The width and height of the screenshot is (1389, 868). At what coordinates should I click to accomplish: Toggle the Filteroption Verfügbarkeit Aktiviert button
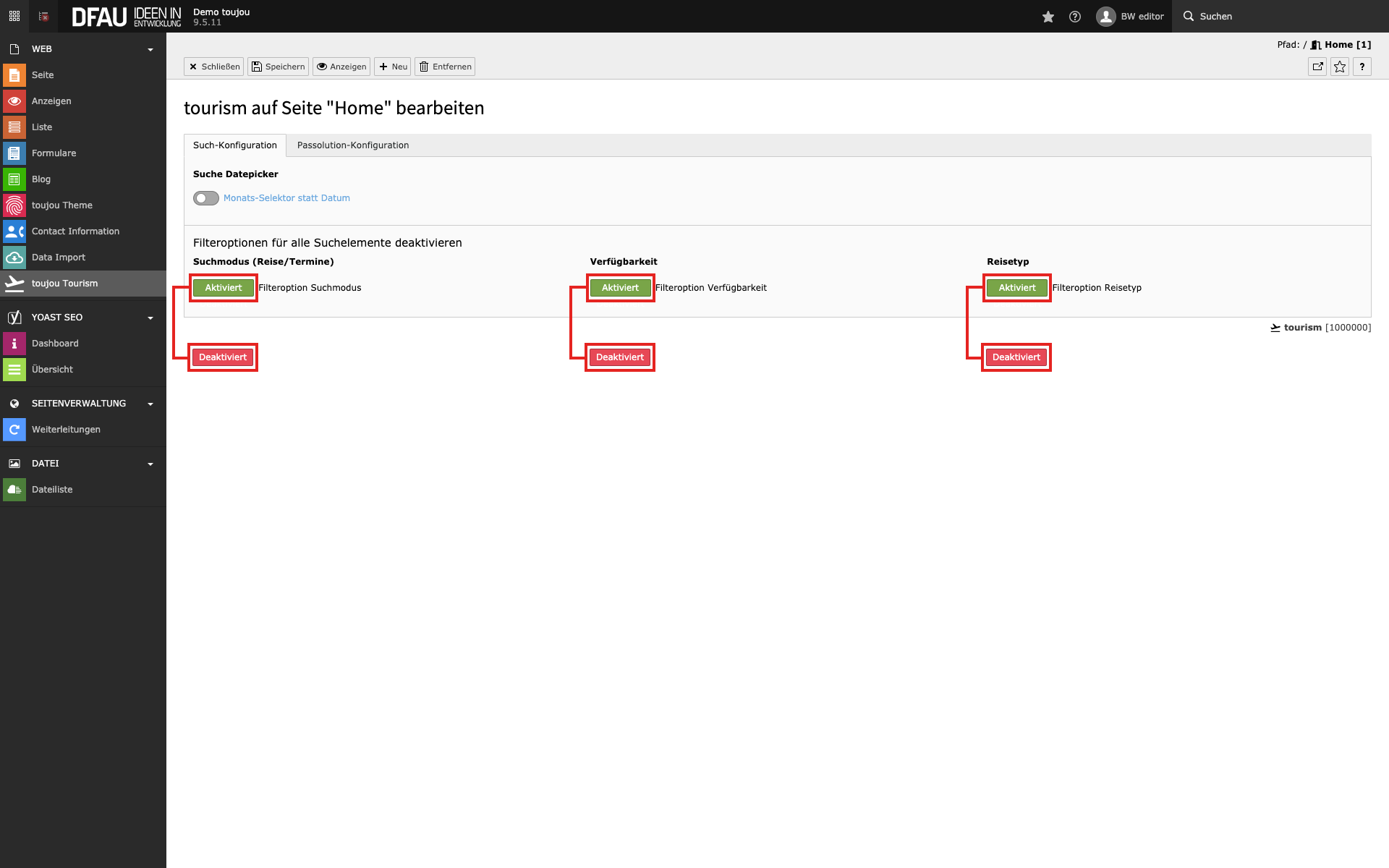coord(620,288)
